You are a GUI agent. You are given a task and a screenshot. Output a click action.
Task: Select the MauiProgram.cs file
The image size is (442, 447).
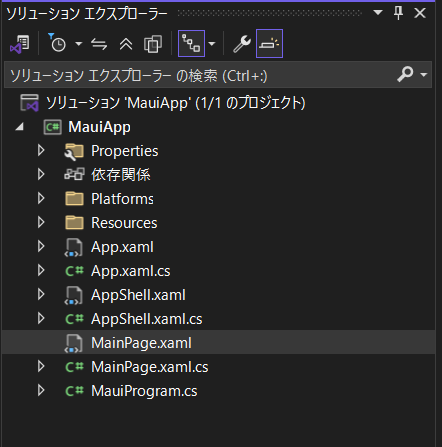pos(144,391)
